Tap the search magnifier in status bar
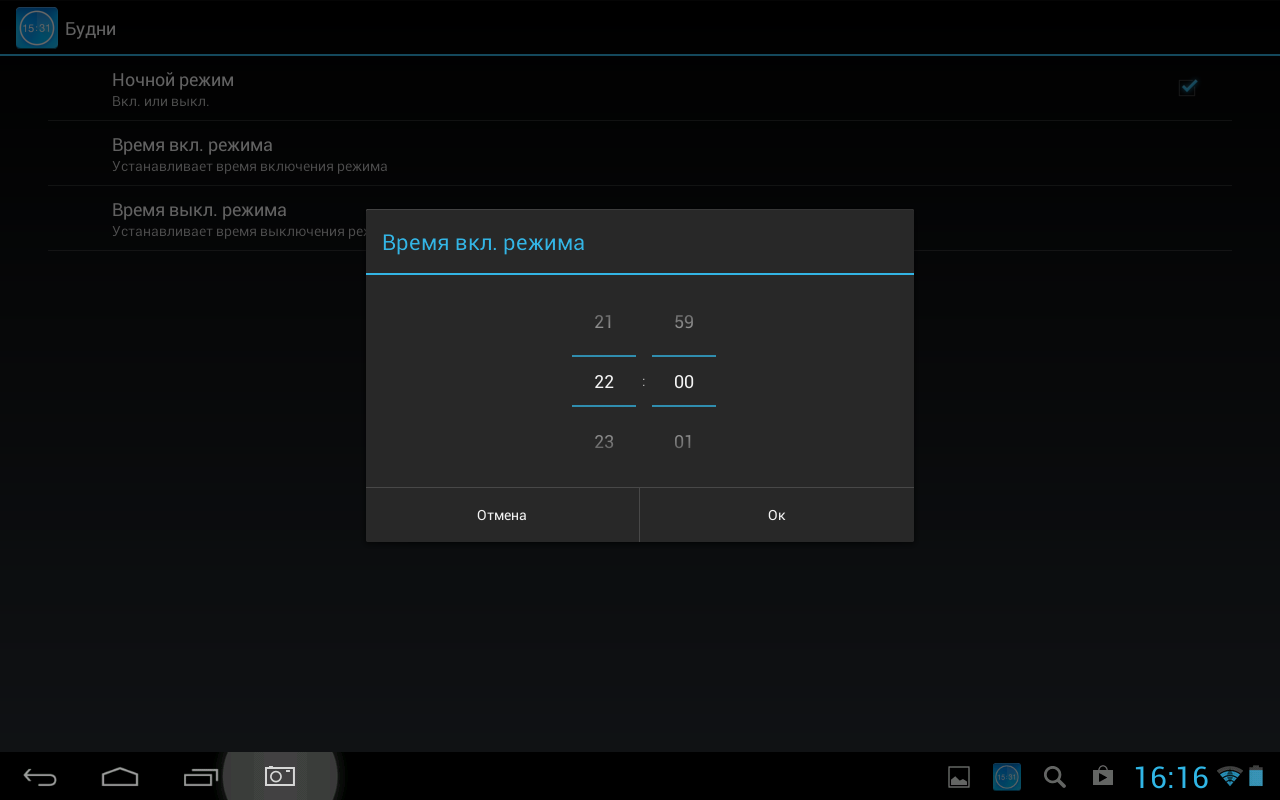 click(1054, 777)
